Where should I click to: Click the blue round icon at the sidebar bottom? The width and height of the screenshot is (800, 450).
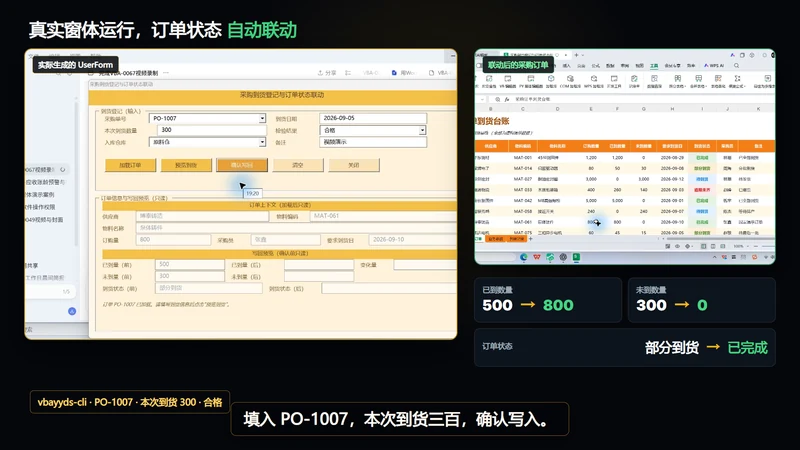[x=72, y=311]
